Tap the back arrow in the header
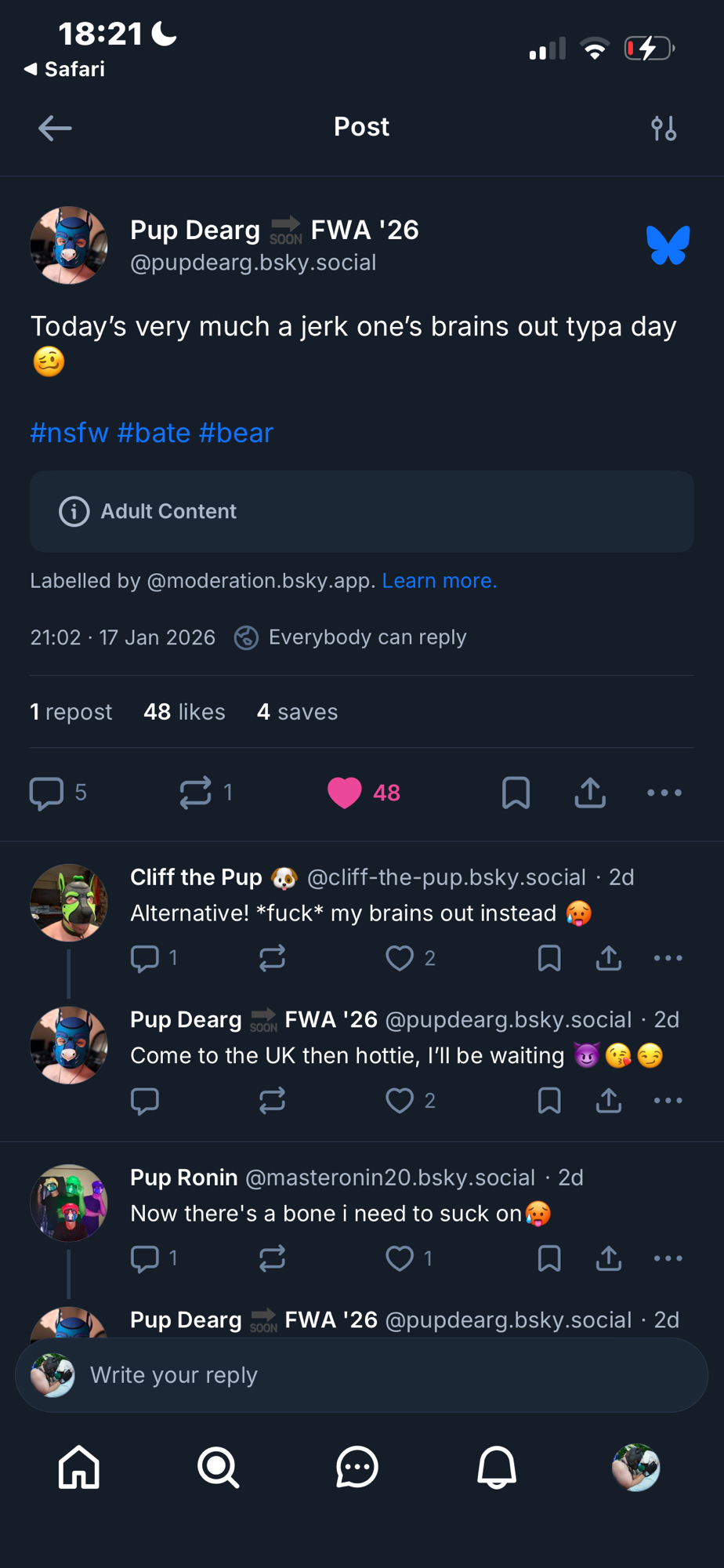724x1568 pixels. (x=55, y=128)
